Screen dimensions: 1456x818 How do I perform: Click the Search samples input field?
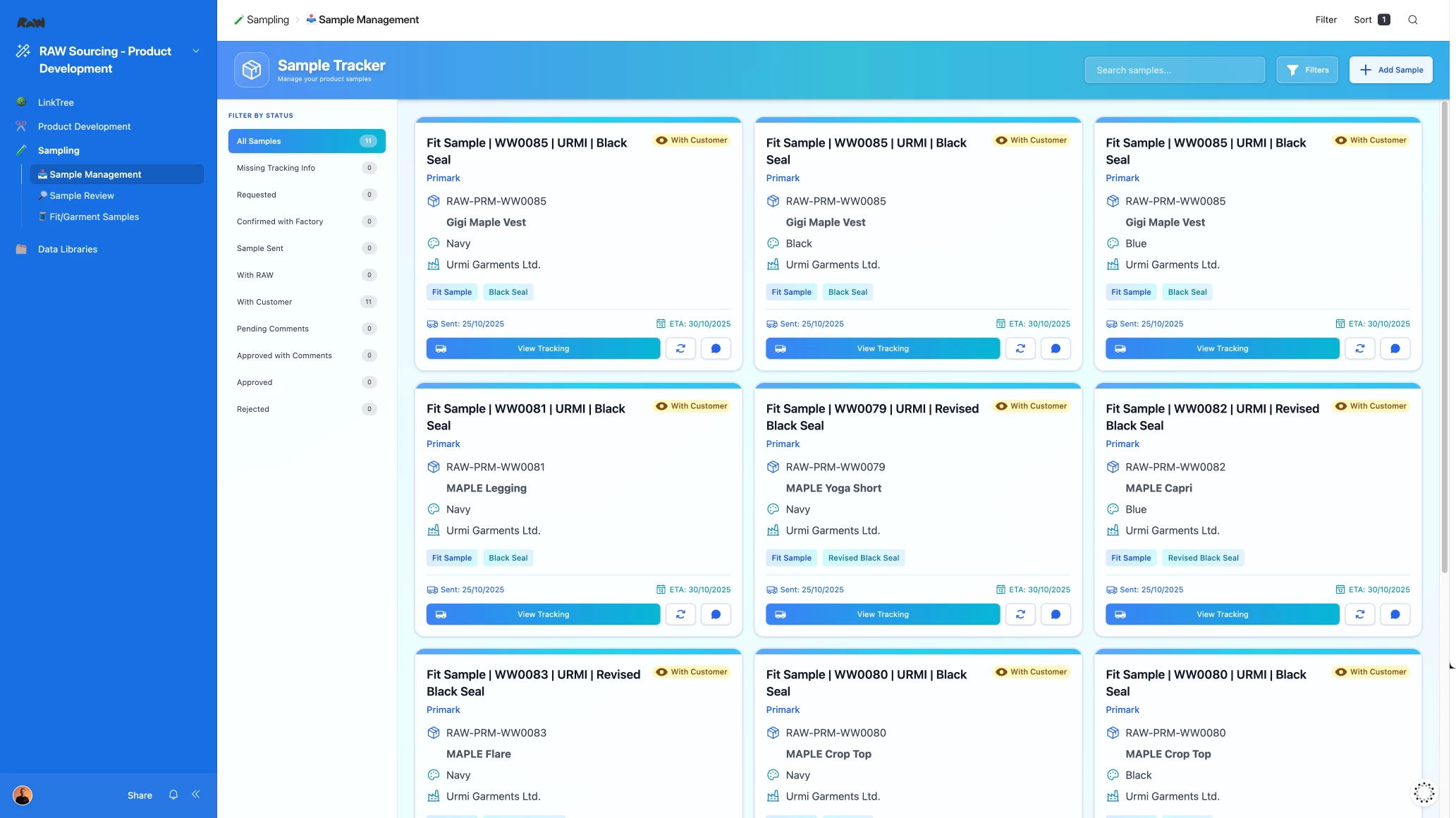tap(1174, 70)
